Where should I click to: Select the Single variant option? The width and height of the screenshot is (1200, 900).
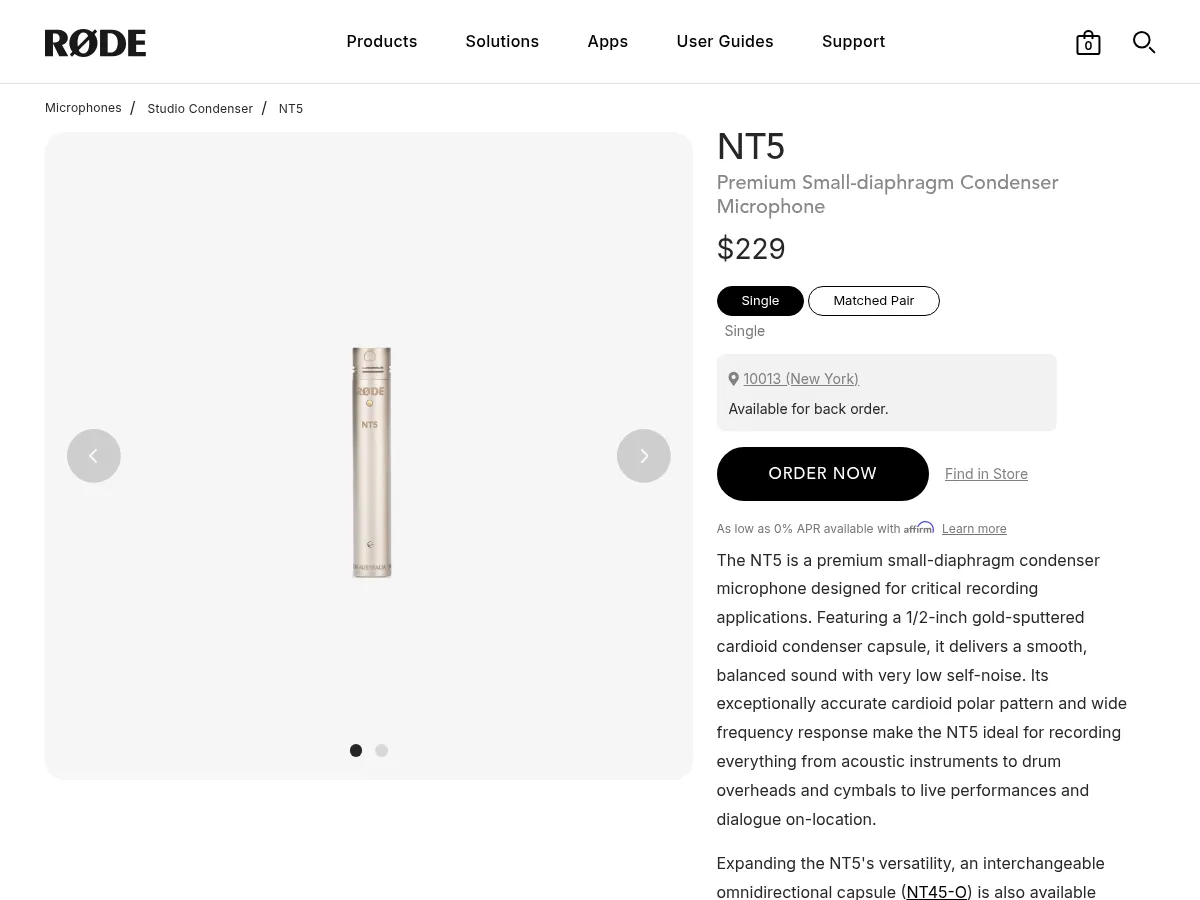tap(760, 301)
